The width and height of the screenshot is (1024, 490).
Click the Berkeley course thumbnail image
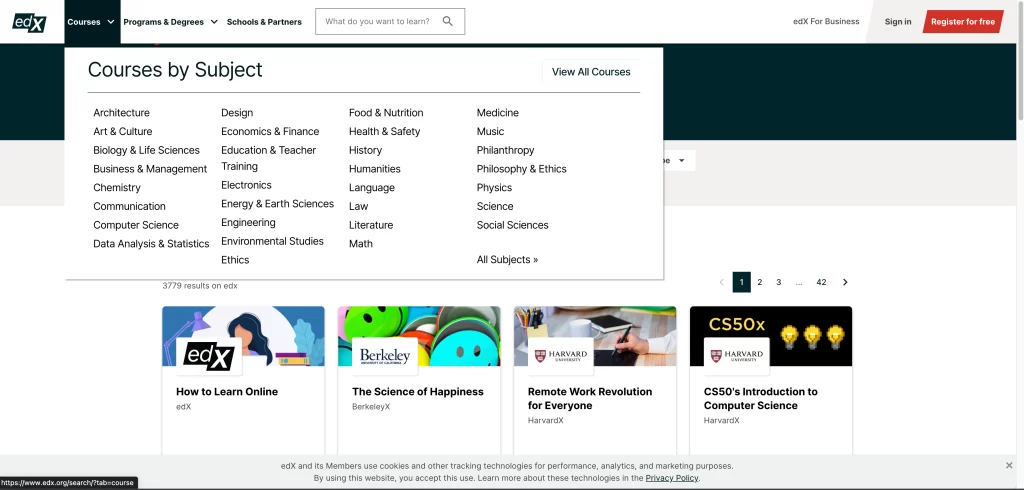coord(419,336)
